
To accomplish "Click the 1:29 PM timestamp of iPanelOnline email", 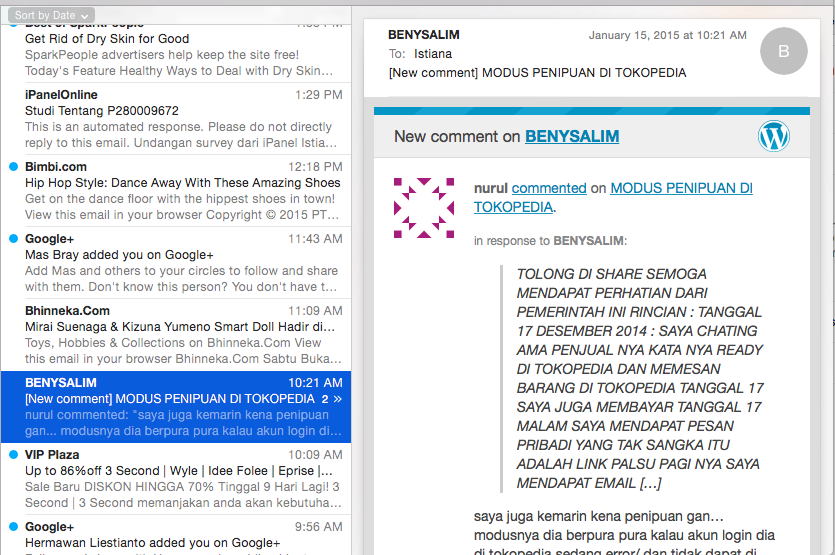I will 318,95.
